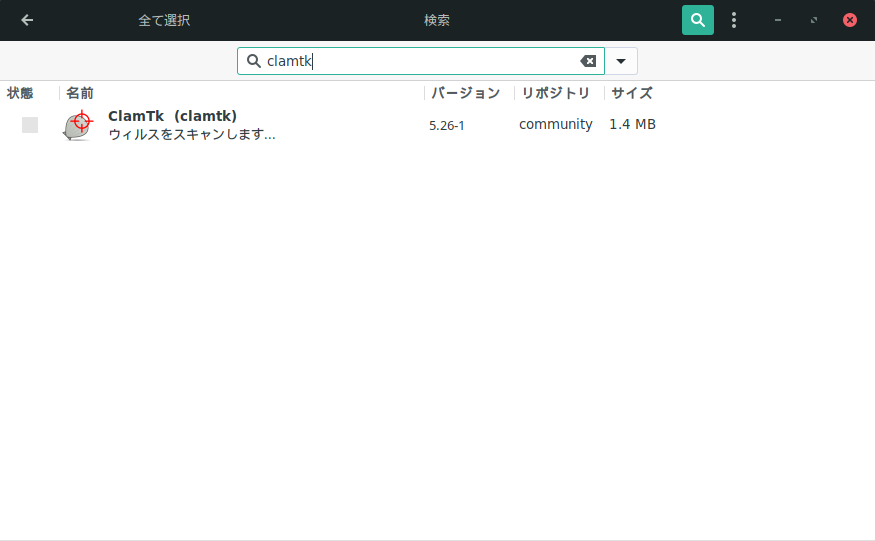
Task: Click inside the clamtk search field
Action: (421, 61)
